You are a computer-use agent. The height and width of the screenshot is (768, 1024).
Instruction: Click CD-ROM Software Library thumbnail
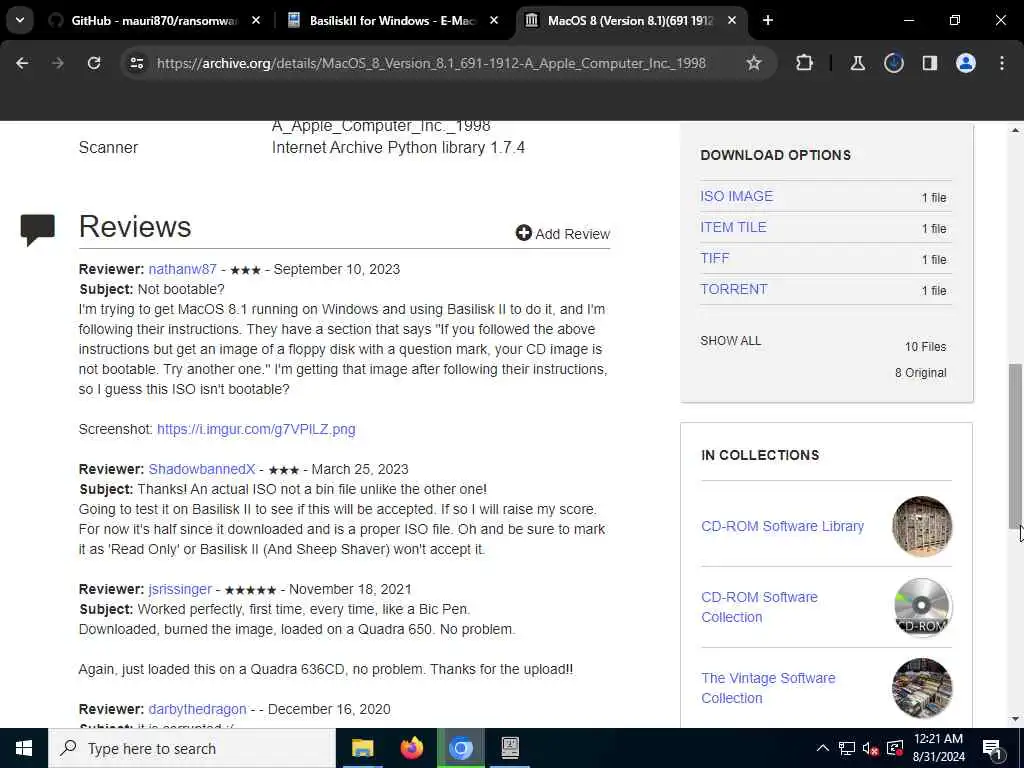[x=921, y=526]
